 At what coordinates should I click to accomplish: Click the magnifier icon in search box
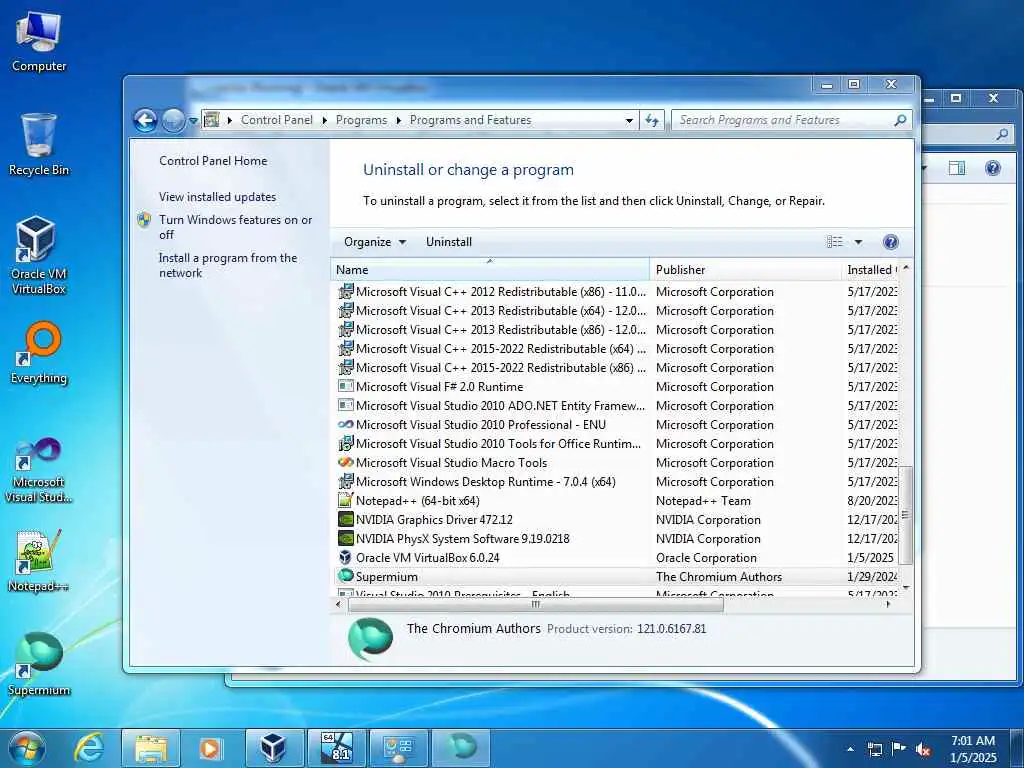900,120
